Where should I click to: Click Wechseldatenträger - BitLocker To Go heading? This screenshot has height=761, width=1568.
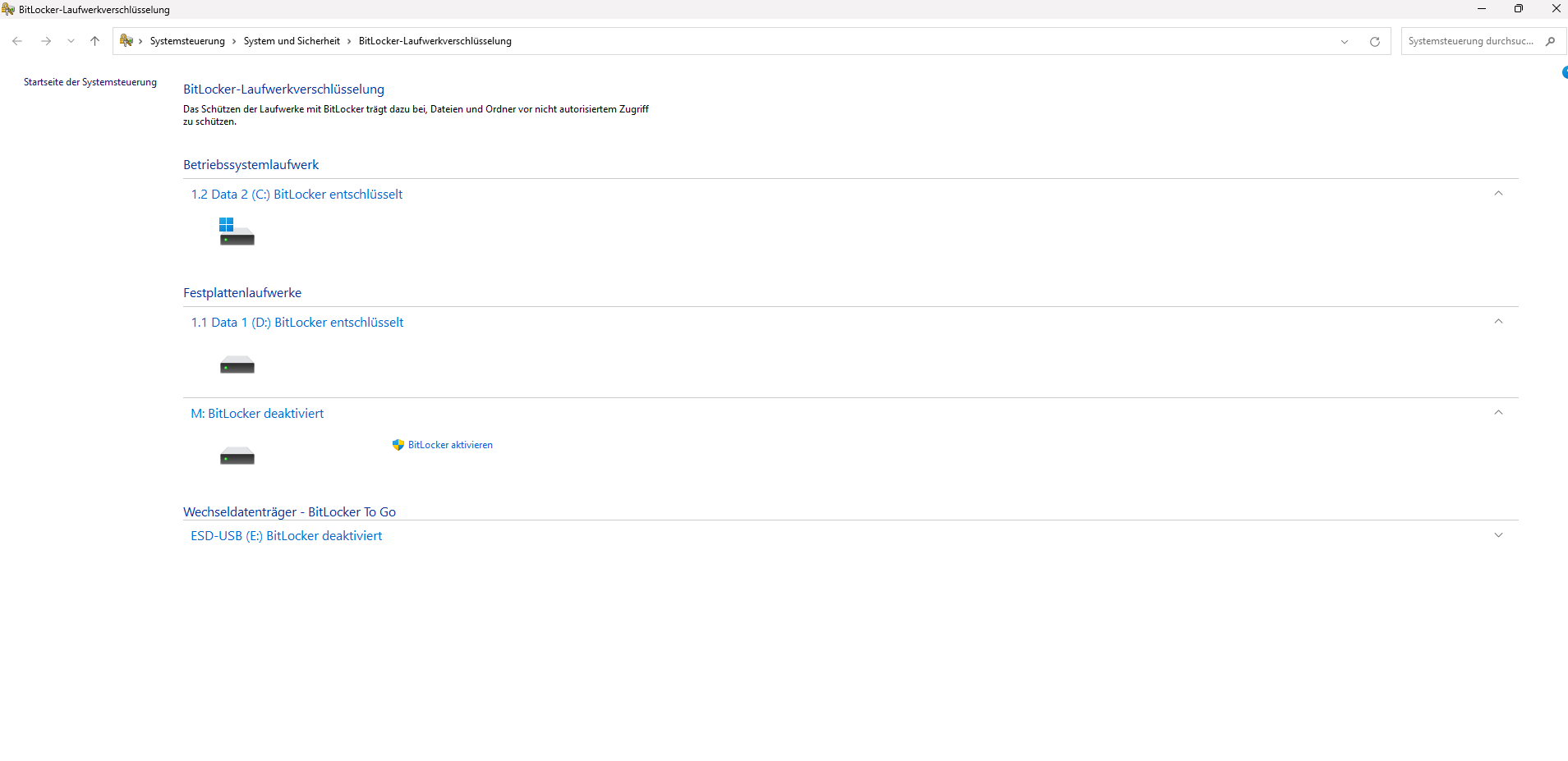(x=289, y=512)
